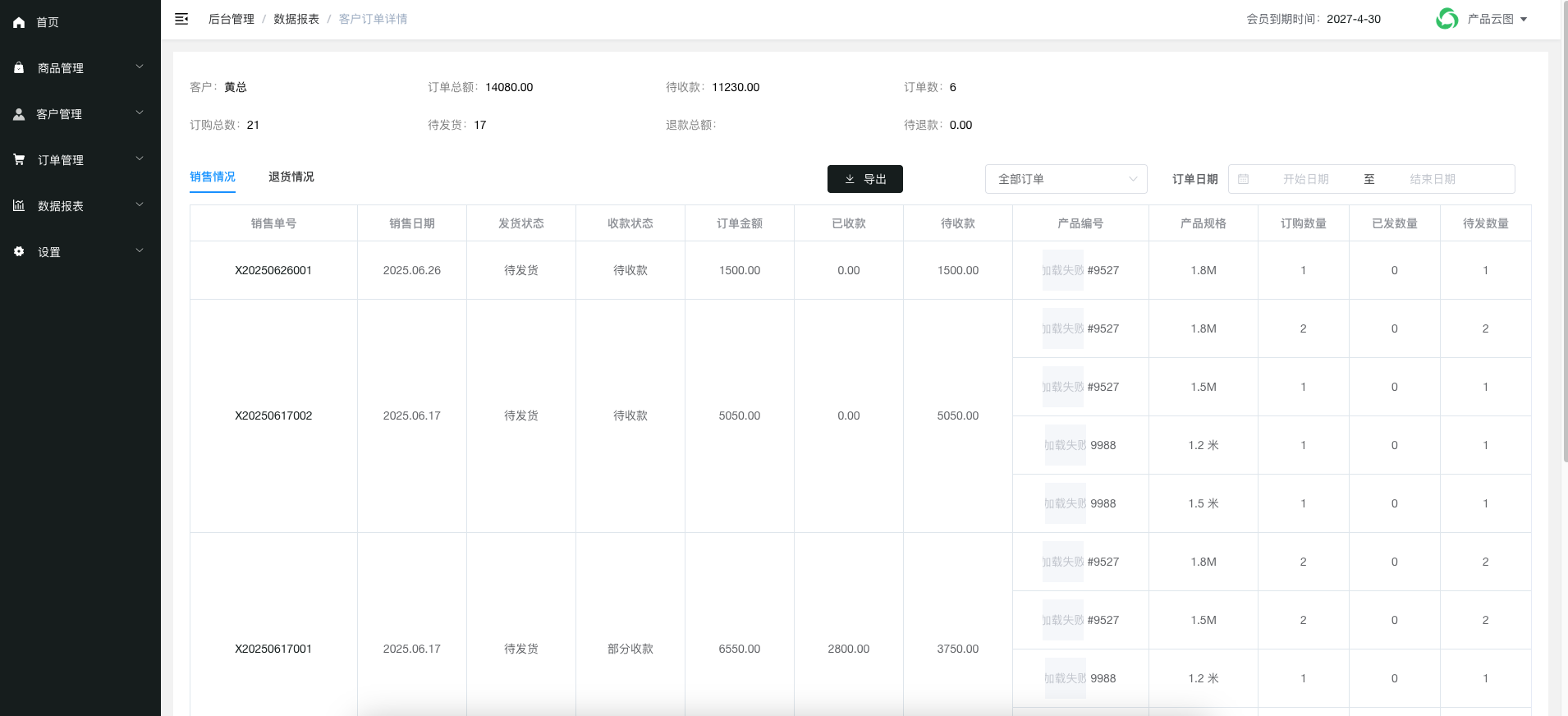This screenshot has width=1568, height=716.
Task: Click the 结束日期 end date field
Action: point(1433,179)
